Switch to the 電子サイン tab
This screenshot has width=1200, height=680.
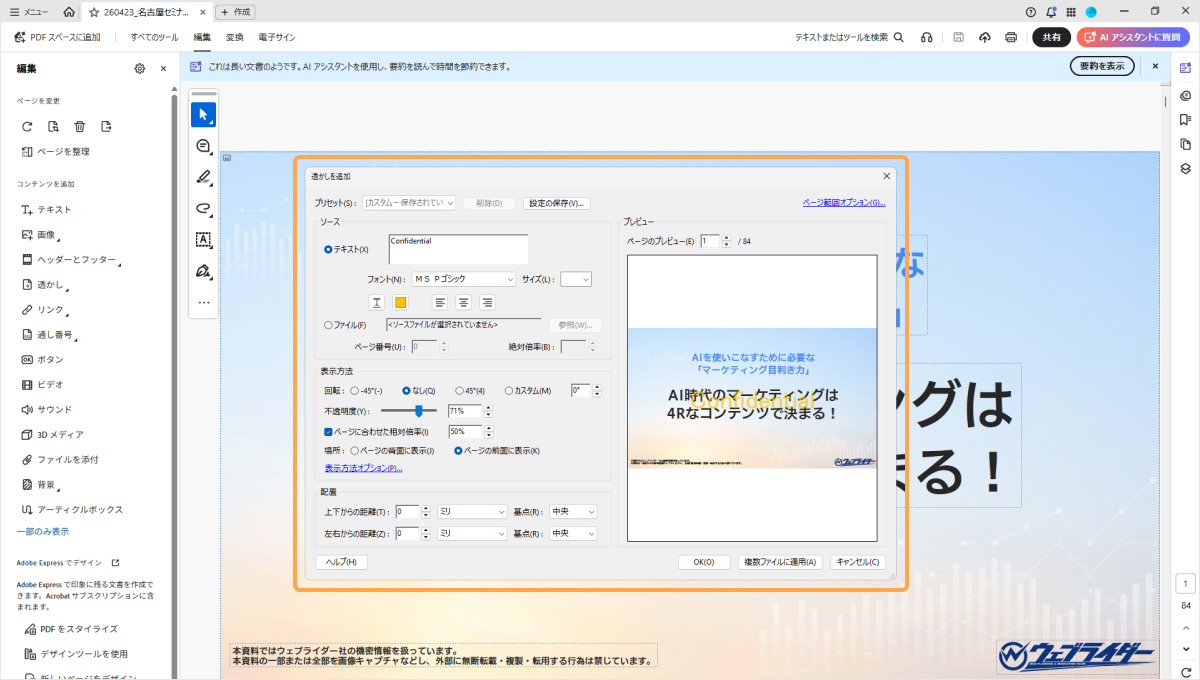pos(277,37)
